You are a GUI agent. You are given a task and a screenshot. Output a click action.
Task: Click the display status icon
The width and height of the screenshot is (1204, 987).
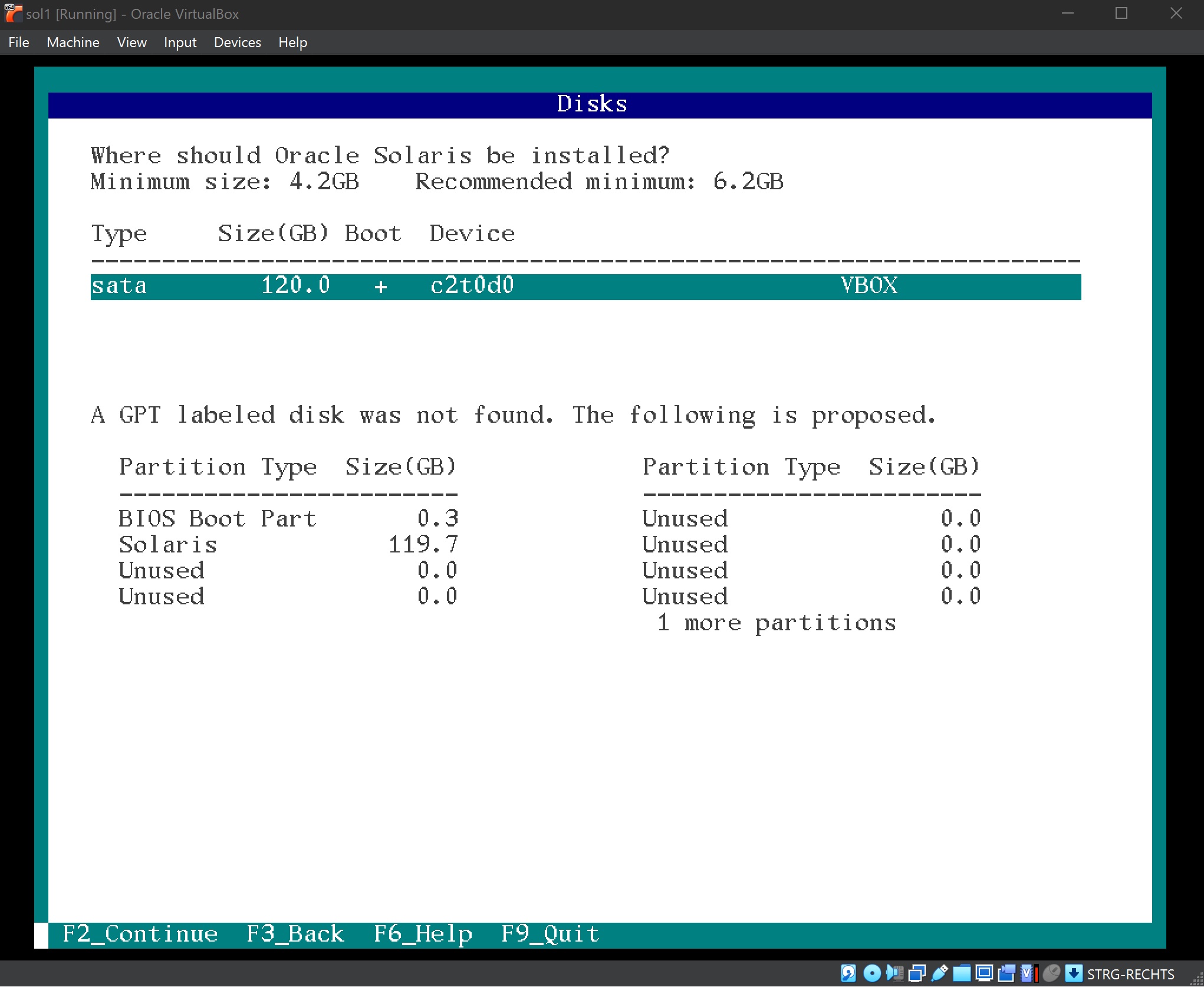(x=985, y=973)
